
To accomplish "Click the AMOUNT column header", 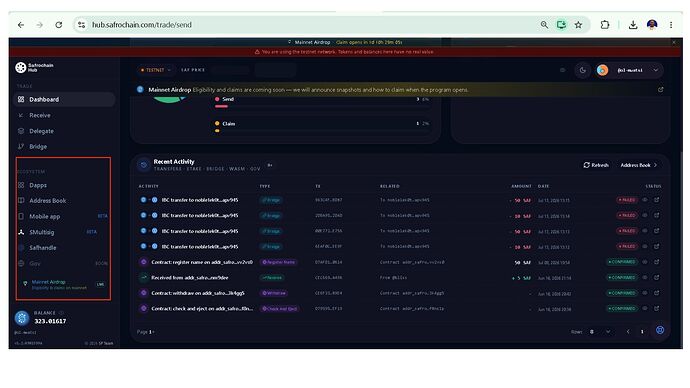I will pyautogui.click(x=521, y=186).
